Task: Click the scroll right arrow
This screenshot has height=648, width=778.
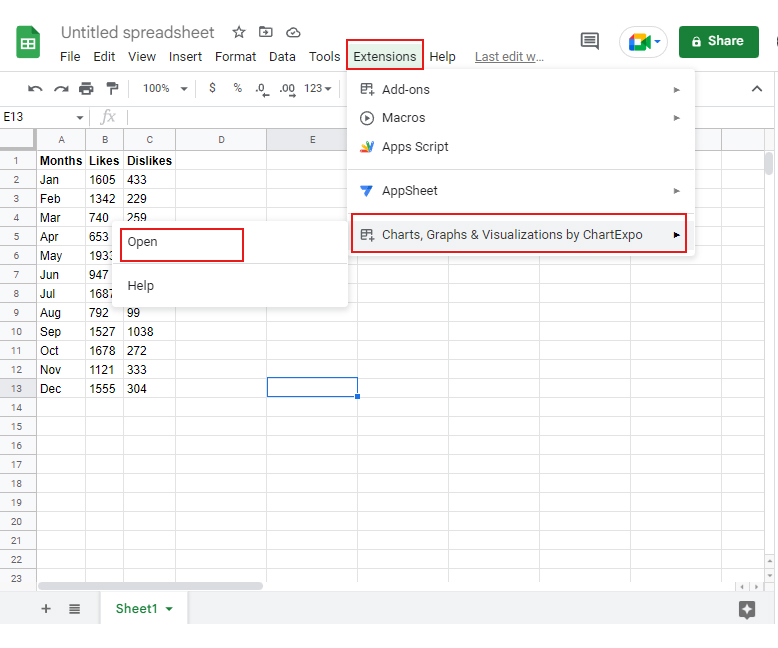Action: [x=756, y=586]
